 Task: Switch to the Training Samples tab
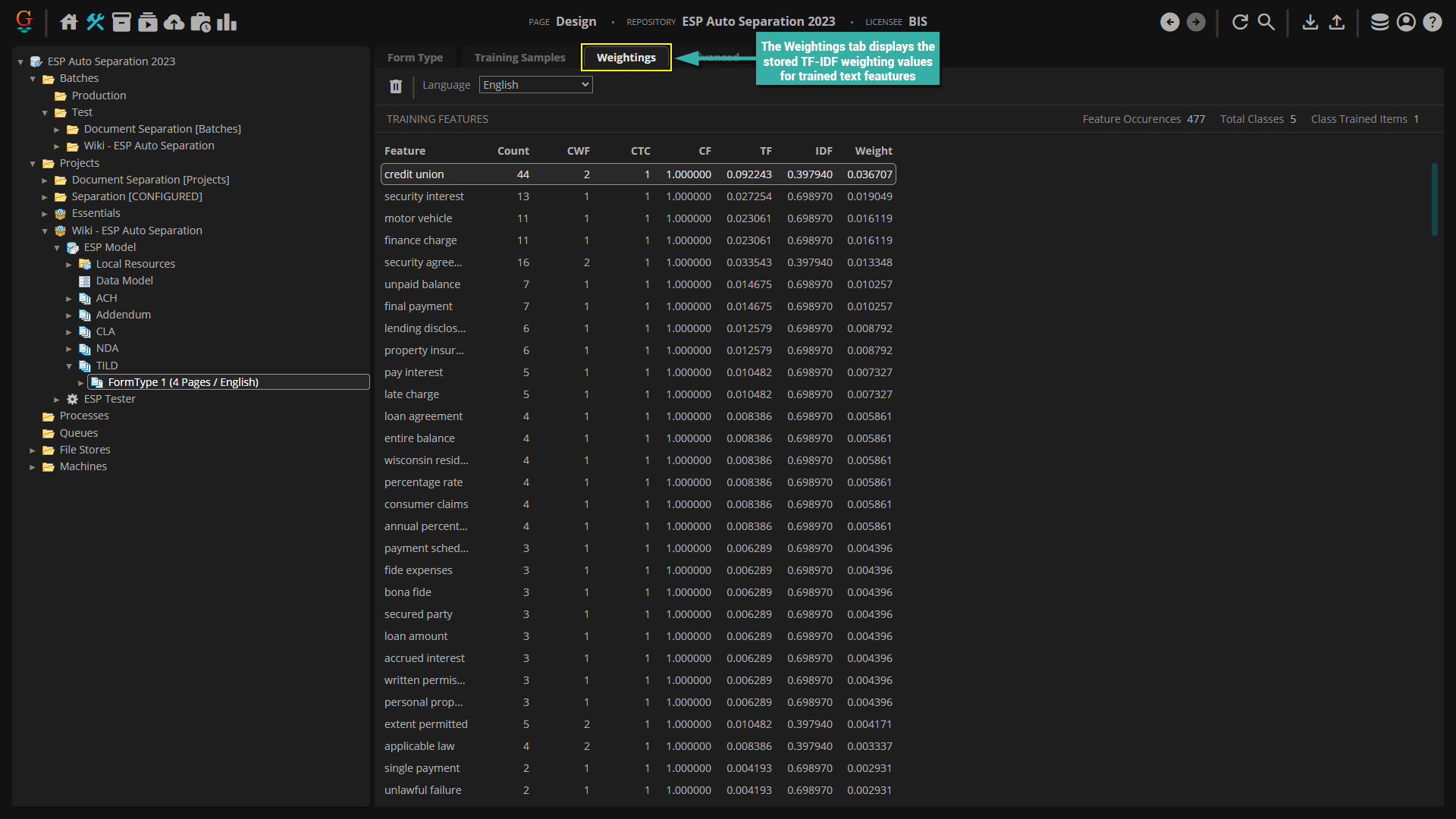click(519, 58)
